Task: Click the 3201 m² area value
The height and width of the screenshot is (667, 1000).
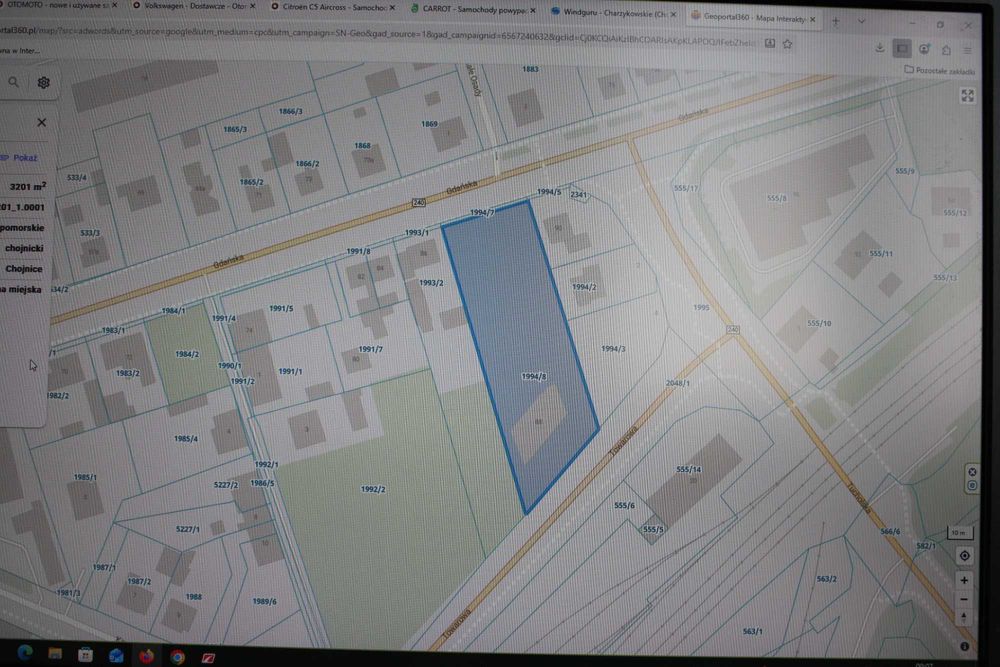Action: click(x=27, y=186)
